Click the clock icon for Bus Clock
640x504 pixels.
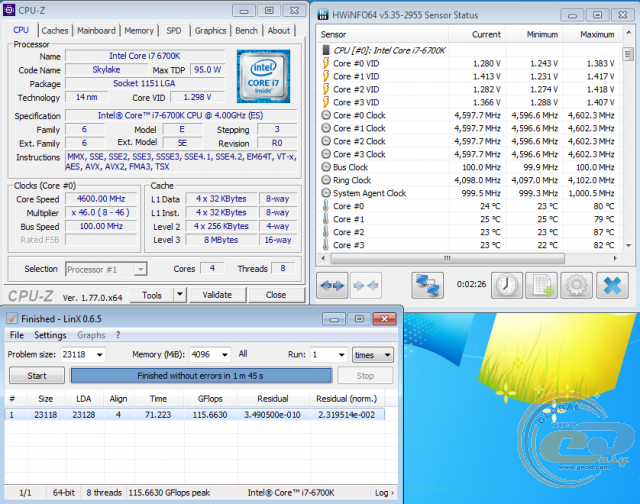(326, 167)
